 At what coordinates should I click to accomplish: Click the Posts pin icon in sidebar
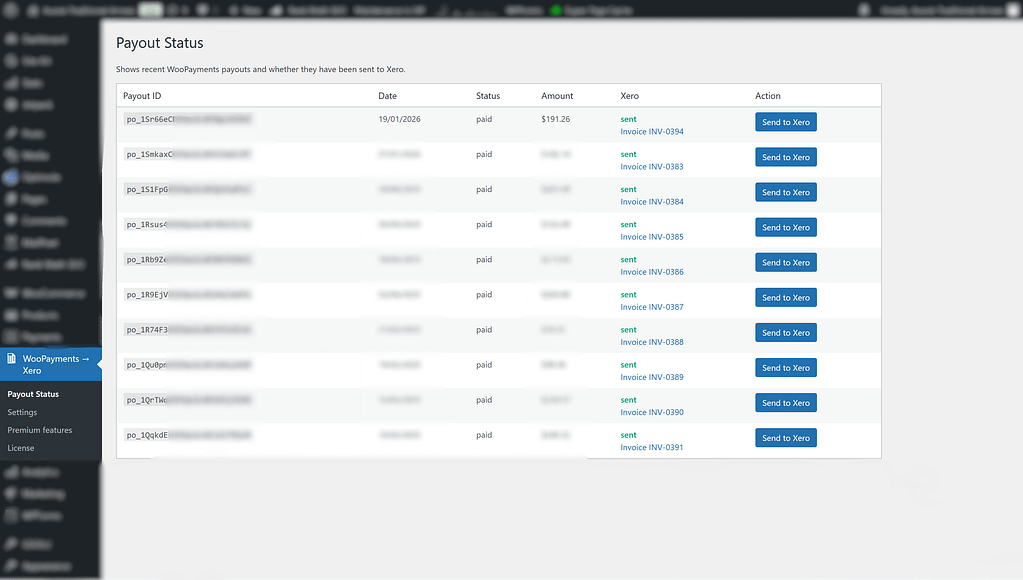click(11, 133)
